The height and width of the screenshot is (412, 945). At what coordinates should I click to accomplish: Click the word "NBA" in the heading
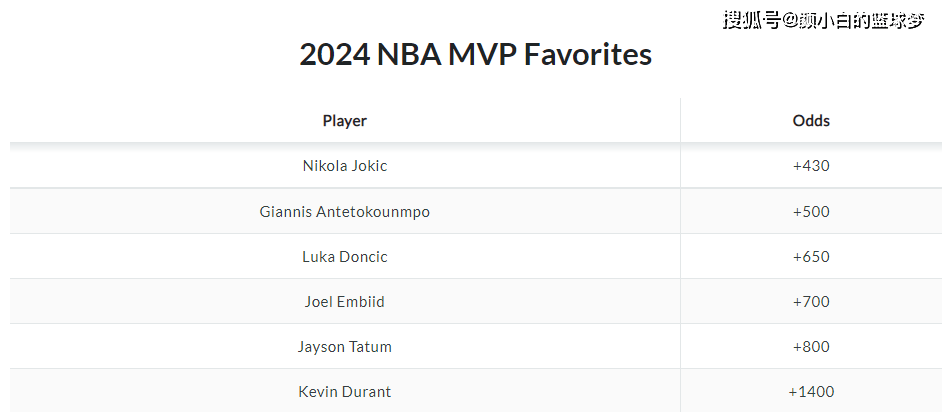408,55
